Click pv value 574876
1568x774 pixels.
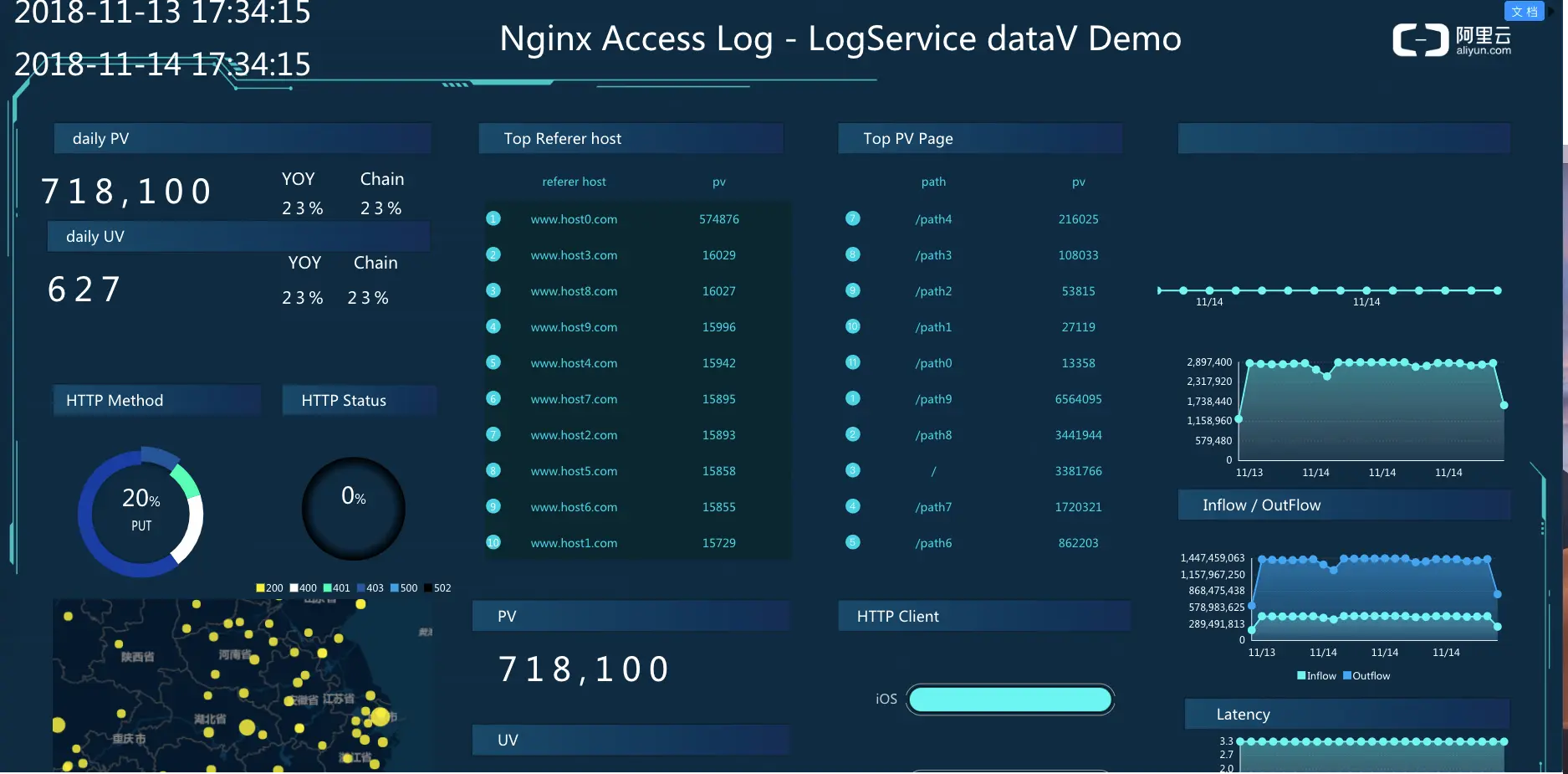[x=719, y=219]
